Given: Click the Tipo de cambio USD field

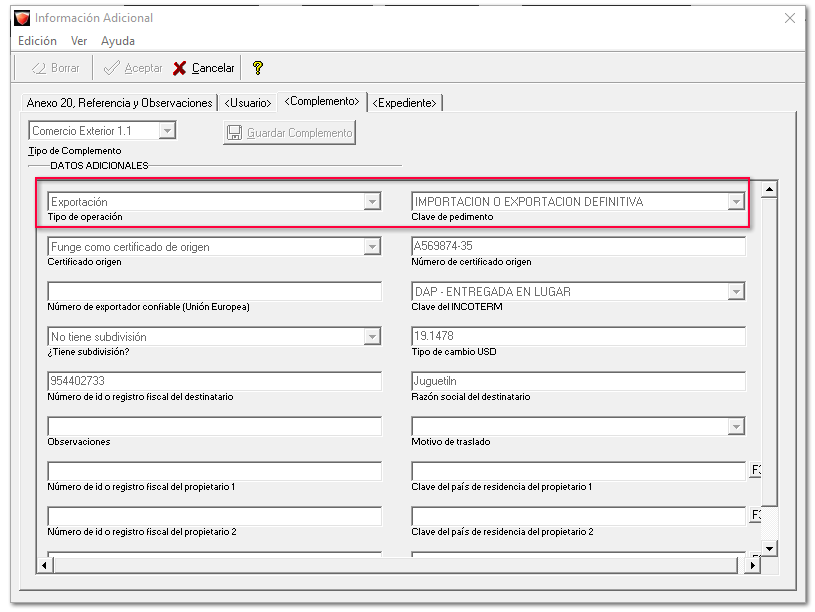Looking at the screenshot, I should (578, 337).
